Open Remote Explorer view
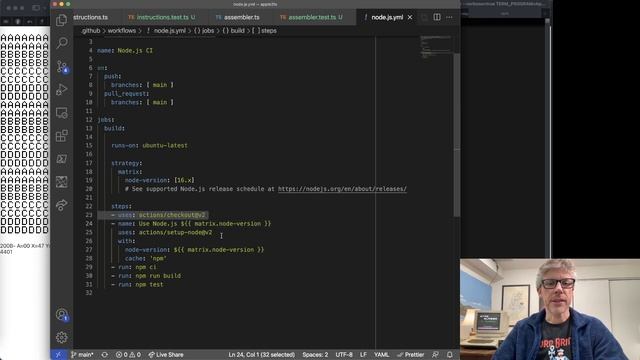 click(62, 113)
